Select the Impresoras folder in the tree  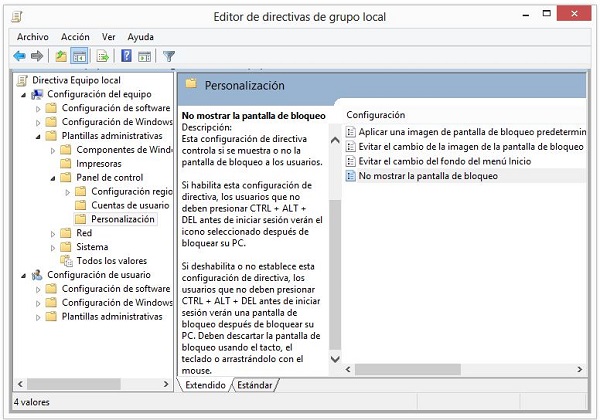tap(98, 163)
